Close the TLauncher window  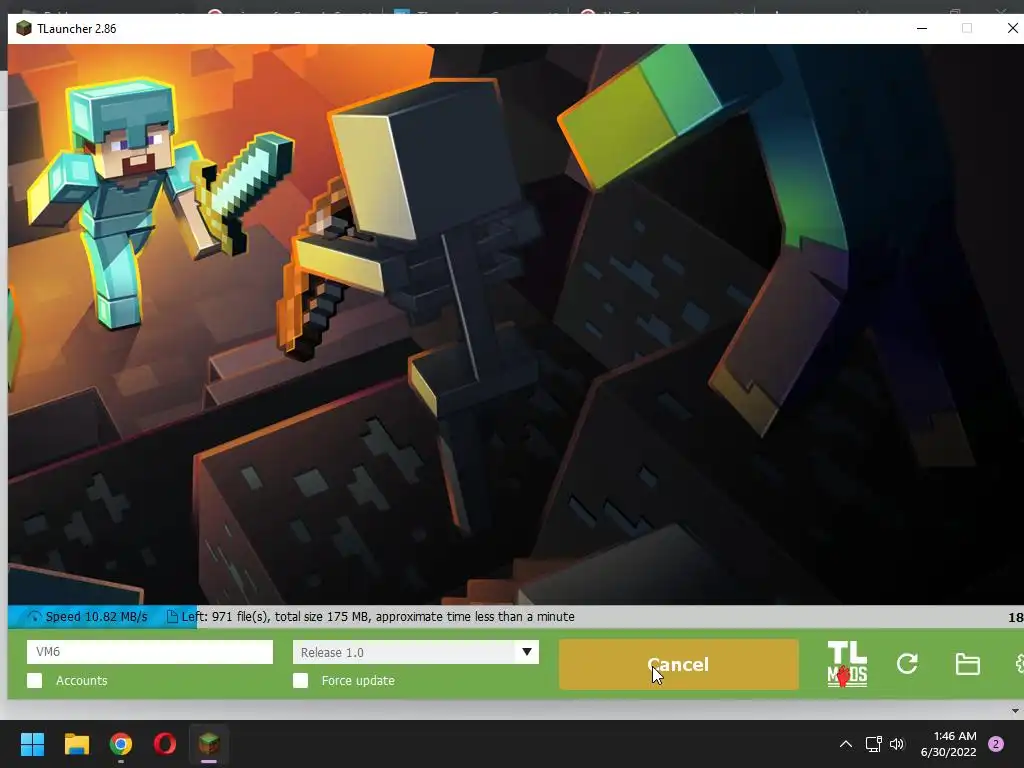tap(1012, 28)
